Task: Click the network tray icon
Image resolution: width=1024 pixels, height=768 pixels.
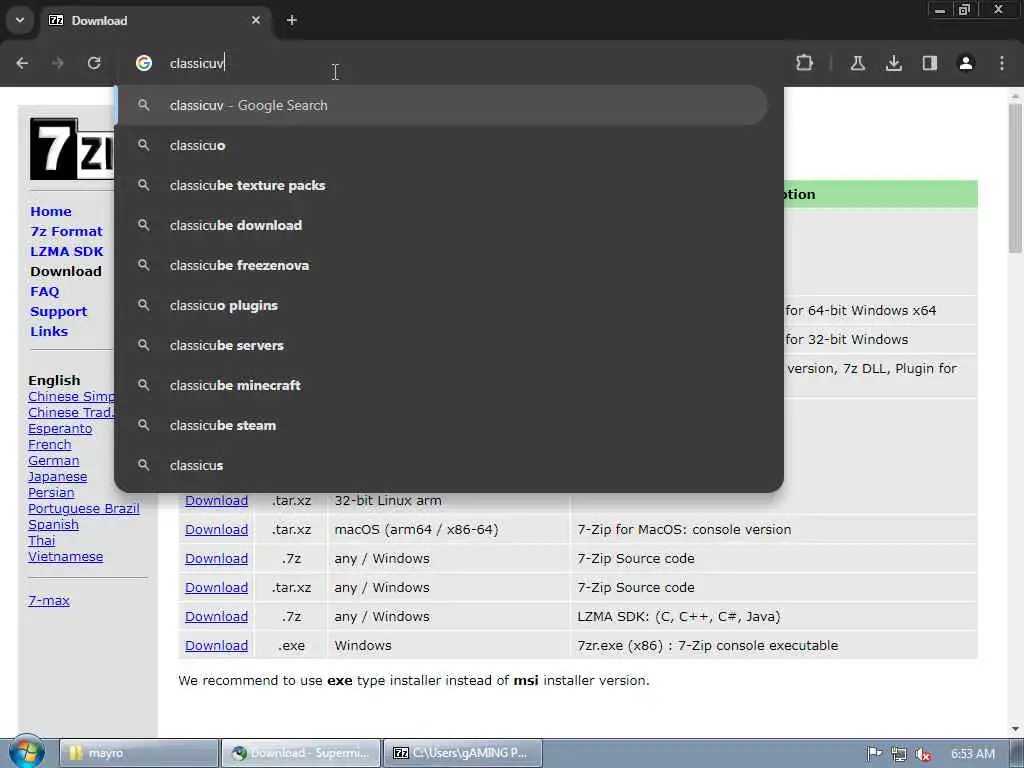Action: click(x=899, y=754)
